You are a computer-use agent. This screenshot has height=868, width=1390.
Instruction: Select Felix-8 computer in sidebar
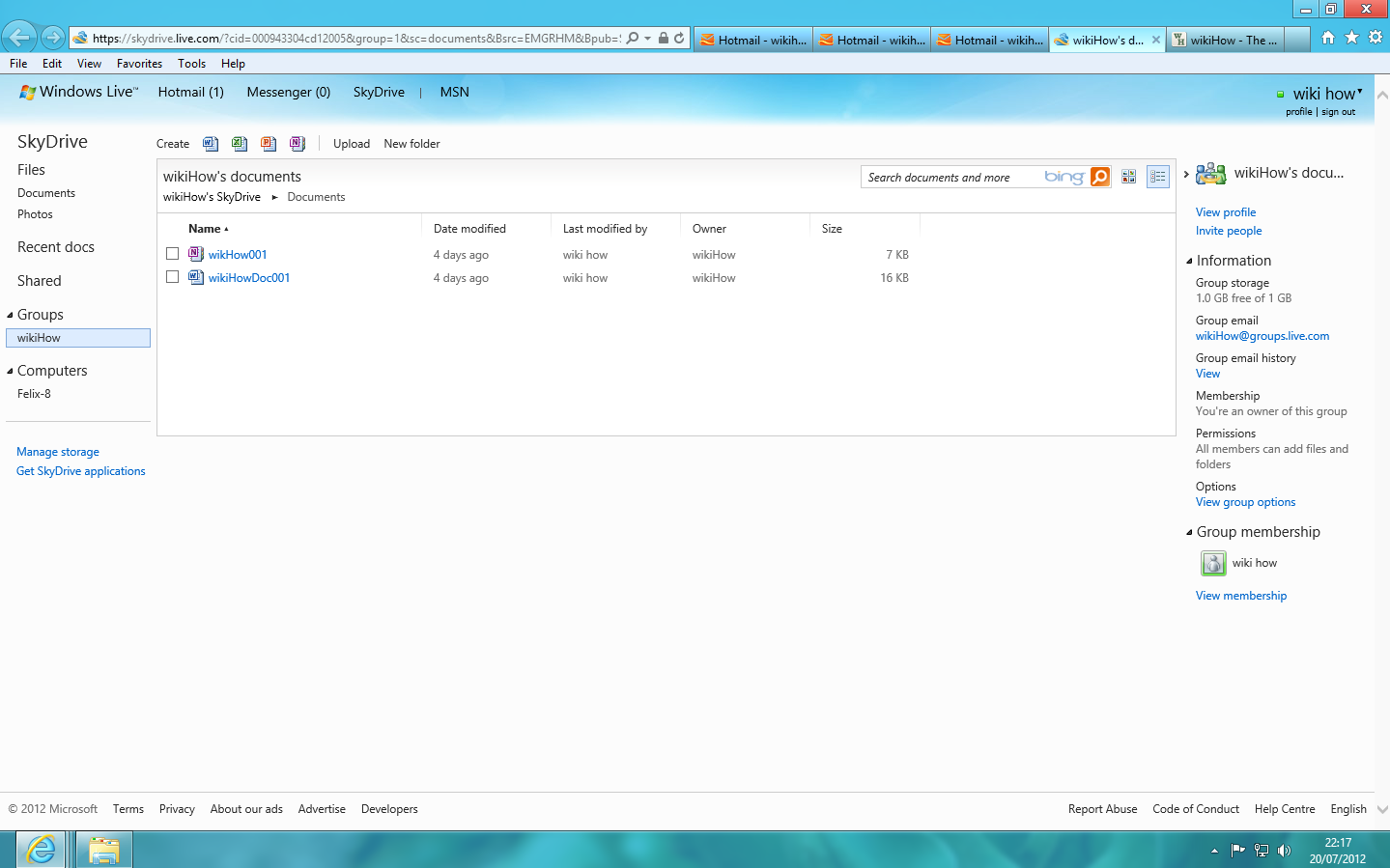[34, 394]
